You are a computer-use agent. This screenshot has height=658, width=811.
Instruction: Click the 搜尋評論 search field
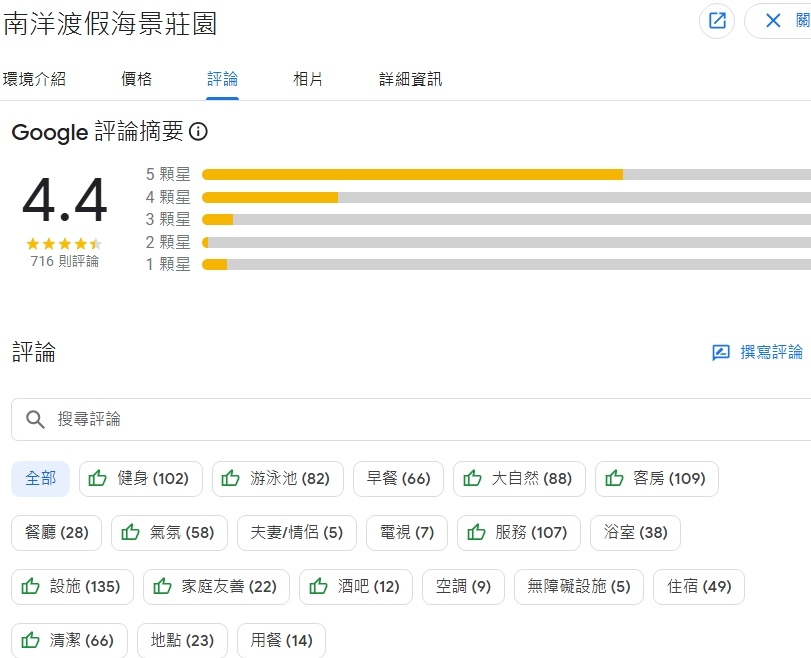(x=420, y=419)
